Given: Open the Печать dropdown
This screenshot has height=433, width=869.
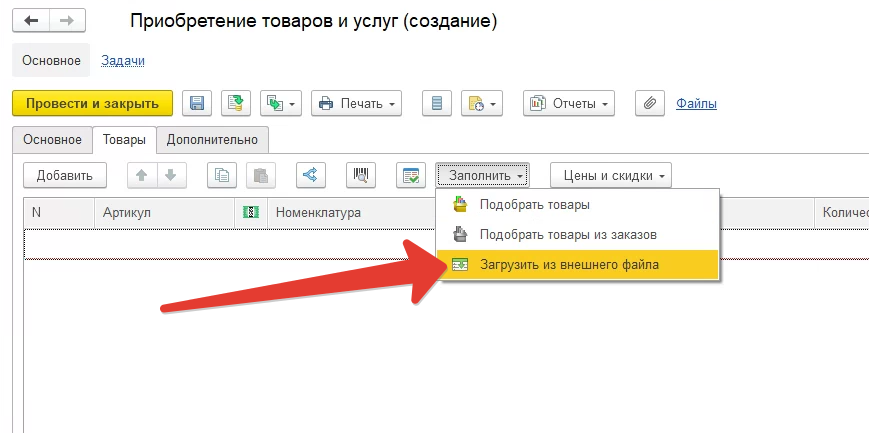Looking at the screenshot, I should tap(356, 103).
